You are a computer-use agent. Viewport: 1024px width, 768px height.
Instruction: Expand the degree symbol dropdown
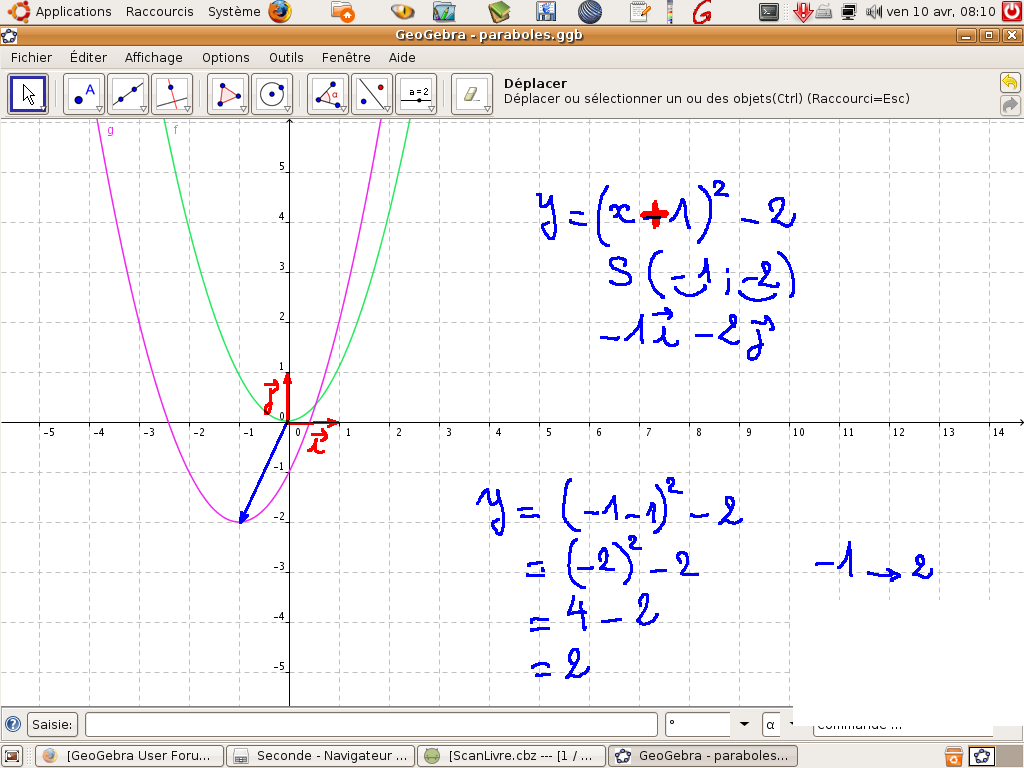click(743, 724)
